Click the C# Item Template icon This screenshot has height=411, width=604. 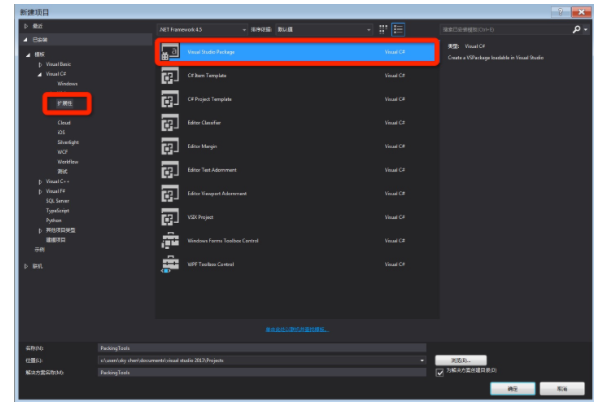tap(170, 75)
